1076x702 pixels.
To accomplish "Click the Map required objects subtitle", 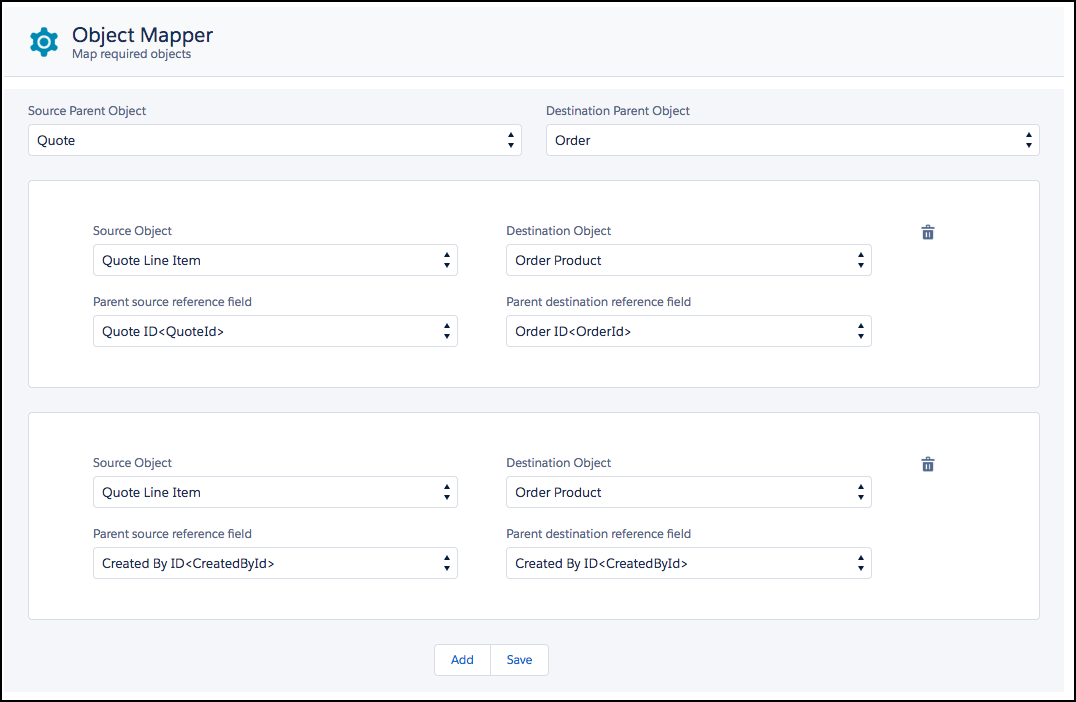I will click(132, 54).
